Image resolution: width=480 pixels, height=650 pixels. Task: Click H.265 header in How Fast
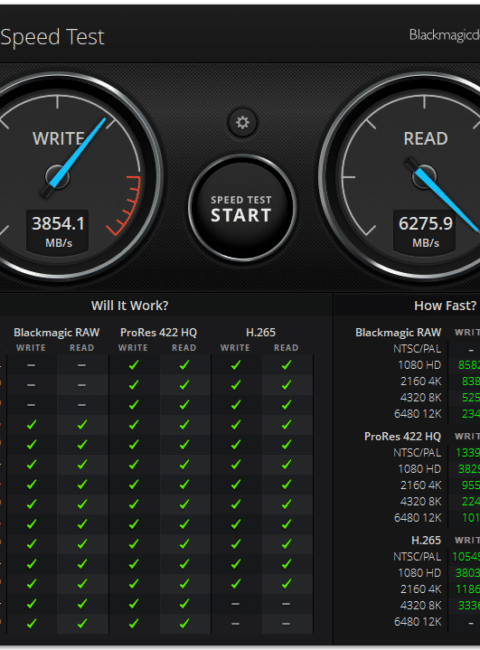coord(426,540)
